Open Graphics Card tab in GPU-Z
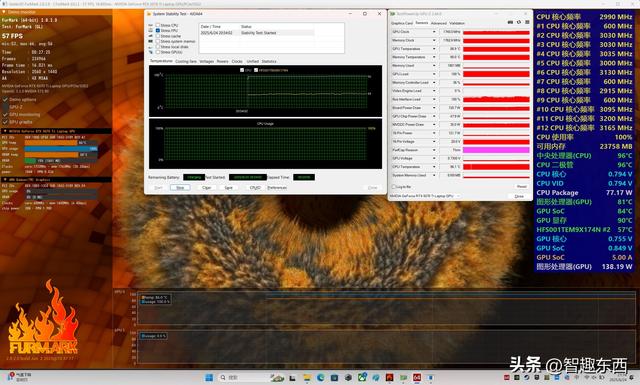 402,23
